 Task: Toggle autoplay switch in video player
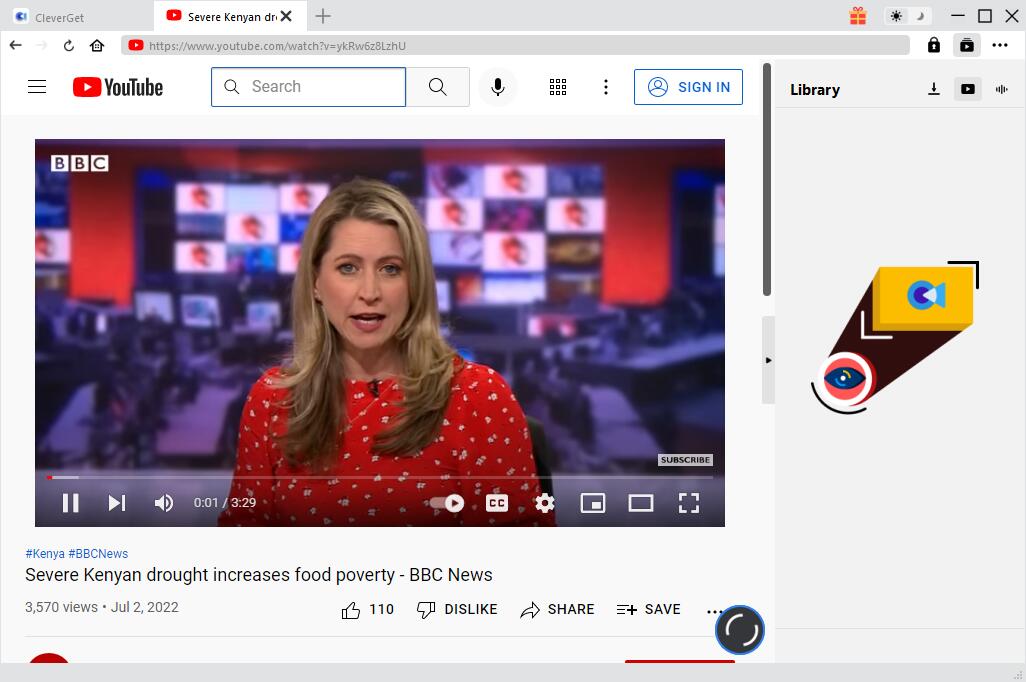447,503
